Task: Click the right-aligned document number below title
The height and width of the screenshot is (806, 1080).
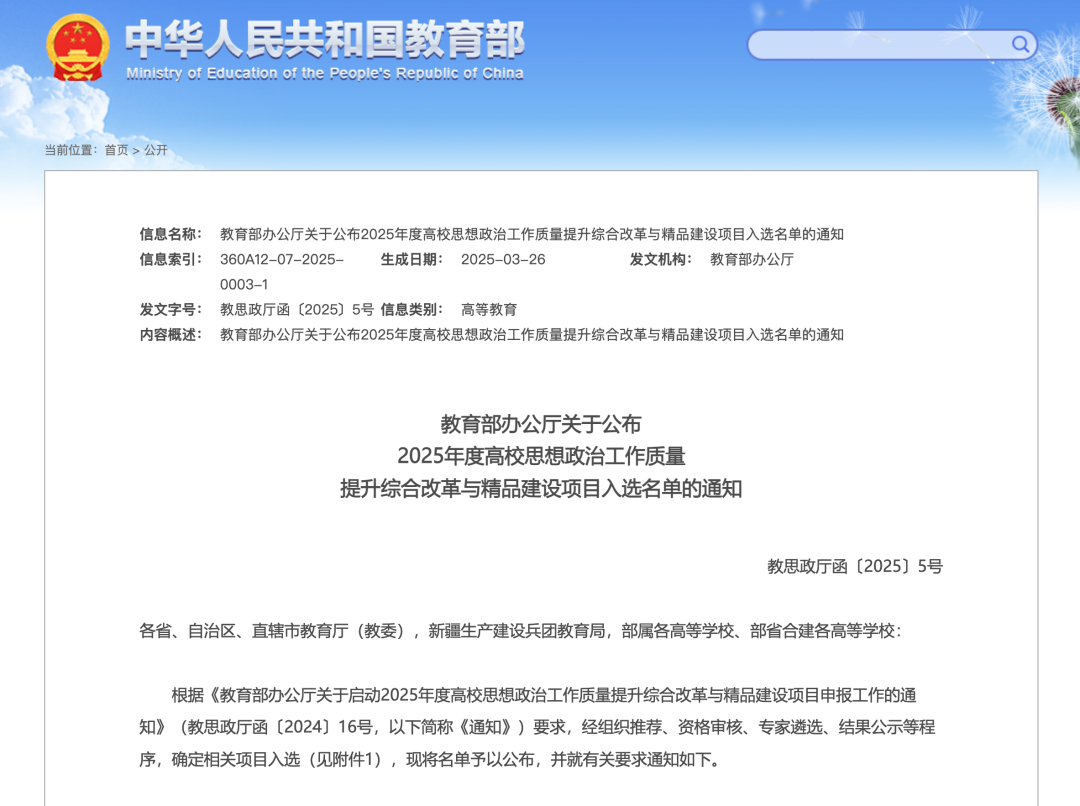Action: 854,566
